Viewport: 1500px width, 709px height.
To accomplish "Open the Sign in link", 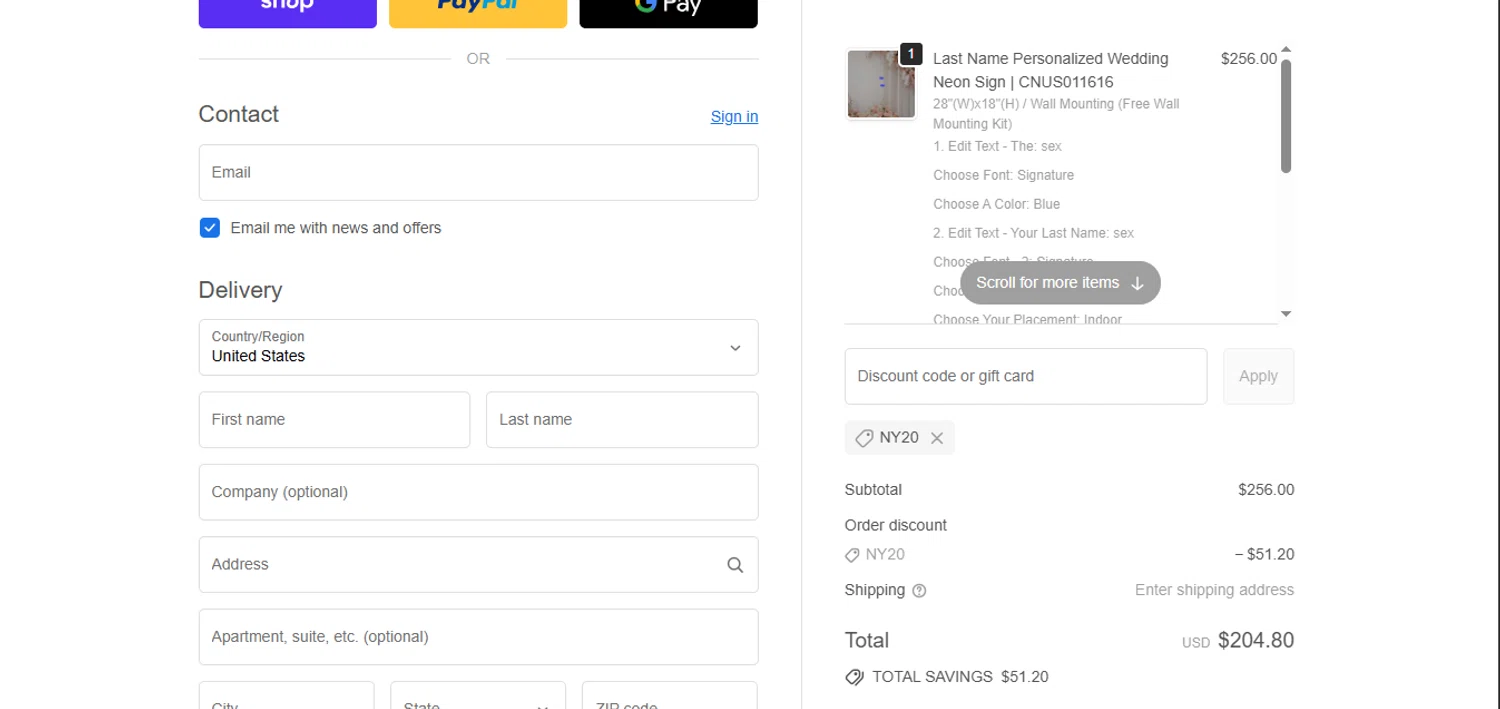I will (734, 117).
